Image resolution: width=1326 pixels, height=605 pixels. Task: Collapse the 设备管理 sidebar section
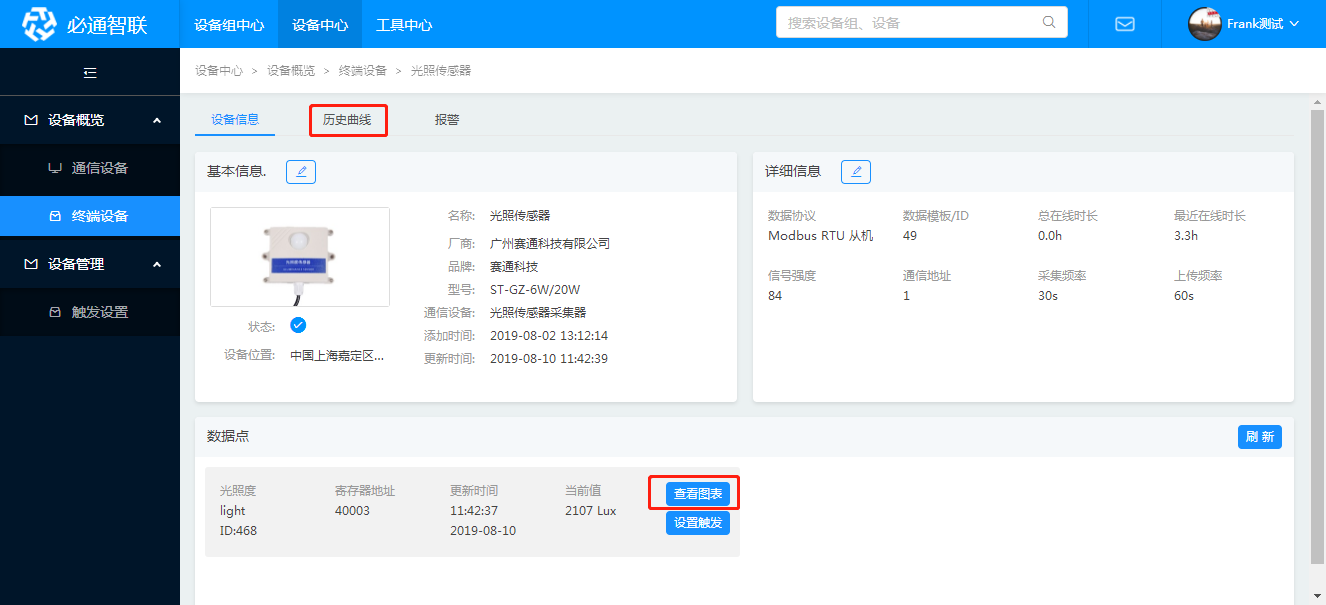[x=157, y=264]
